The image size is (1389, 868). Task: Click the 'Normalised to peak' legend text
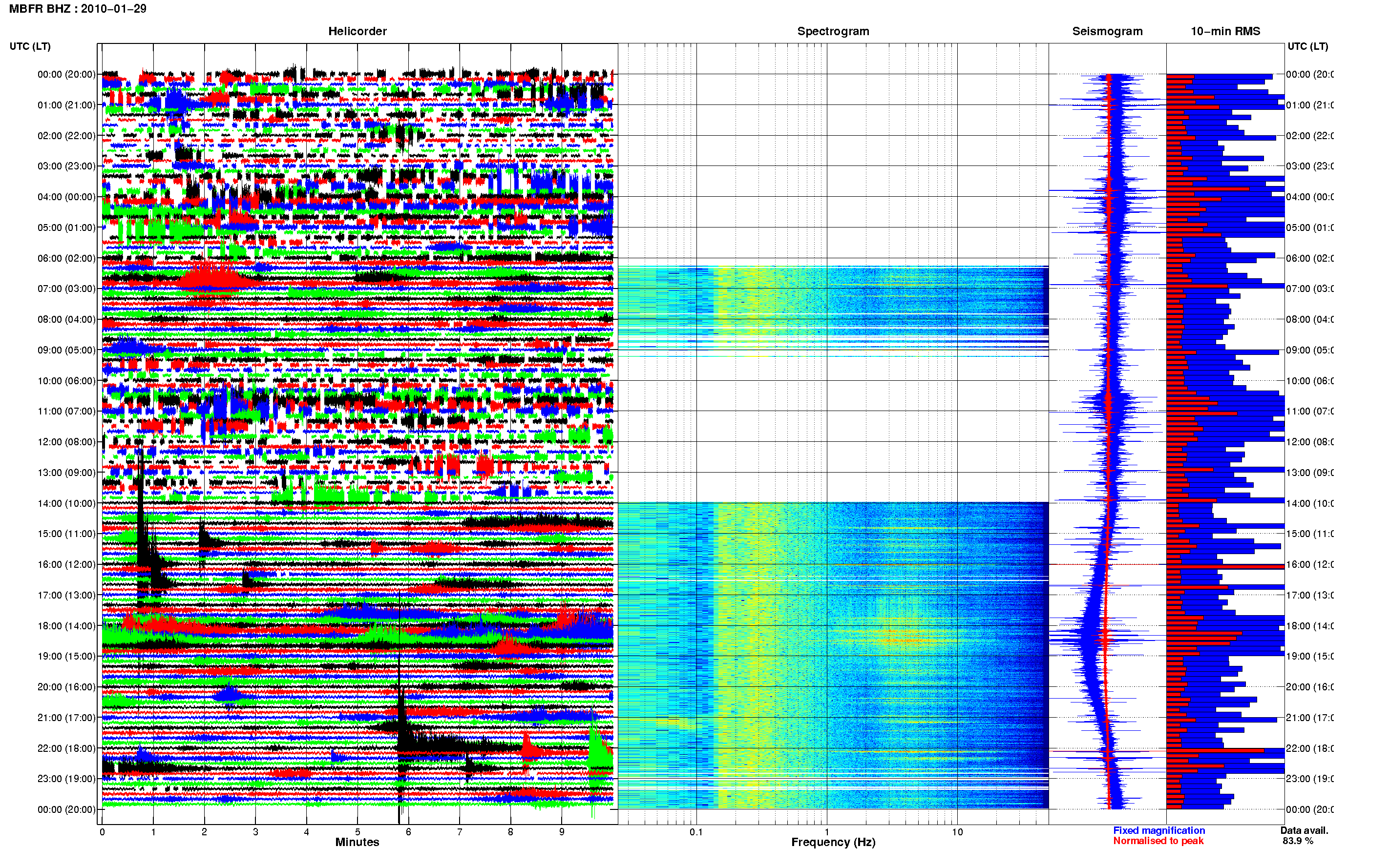tap(1158, 841)
